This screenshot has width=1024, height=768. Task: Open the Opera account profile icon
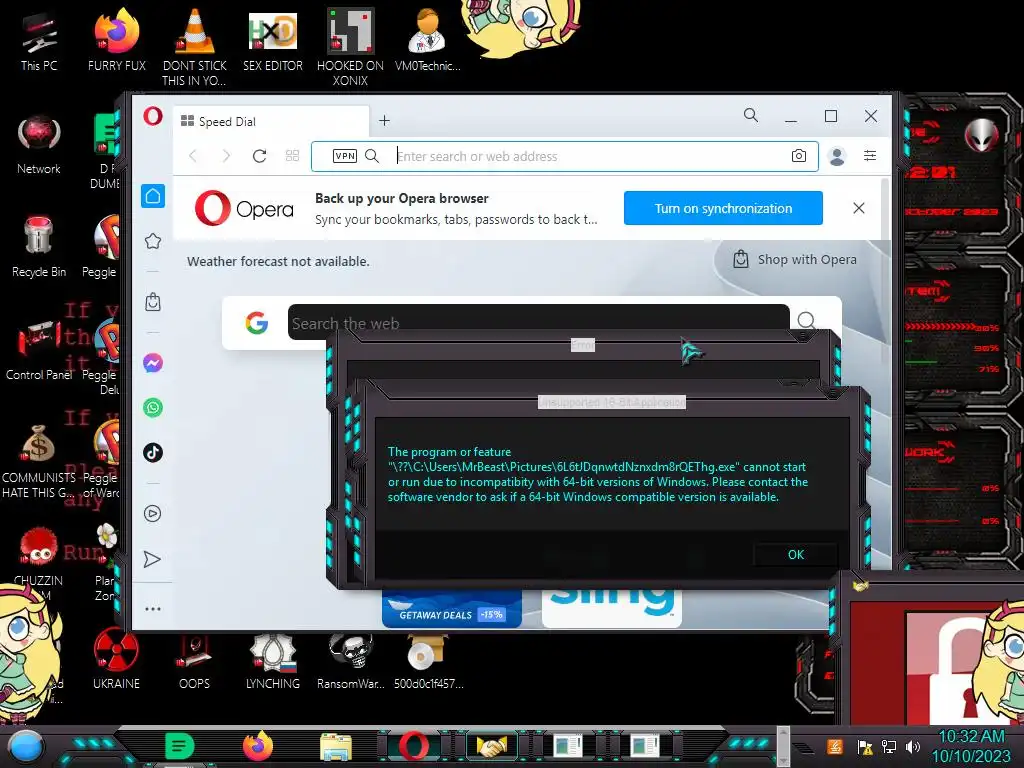(837, 156)
